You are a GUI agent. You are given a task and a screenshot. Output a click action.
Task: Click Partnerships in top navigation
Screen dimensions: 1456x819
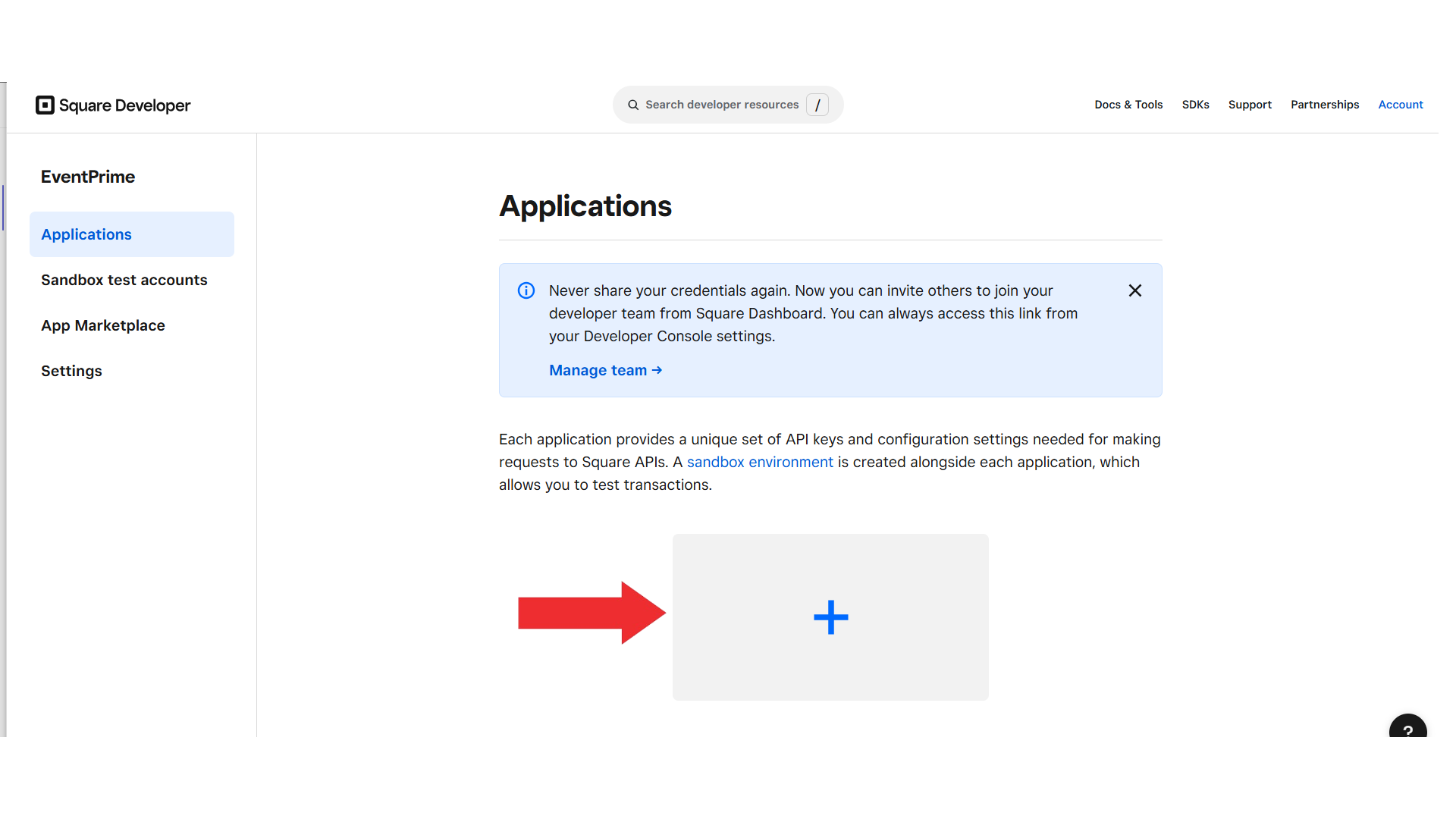1325,105
